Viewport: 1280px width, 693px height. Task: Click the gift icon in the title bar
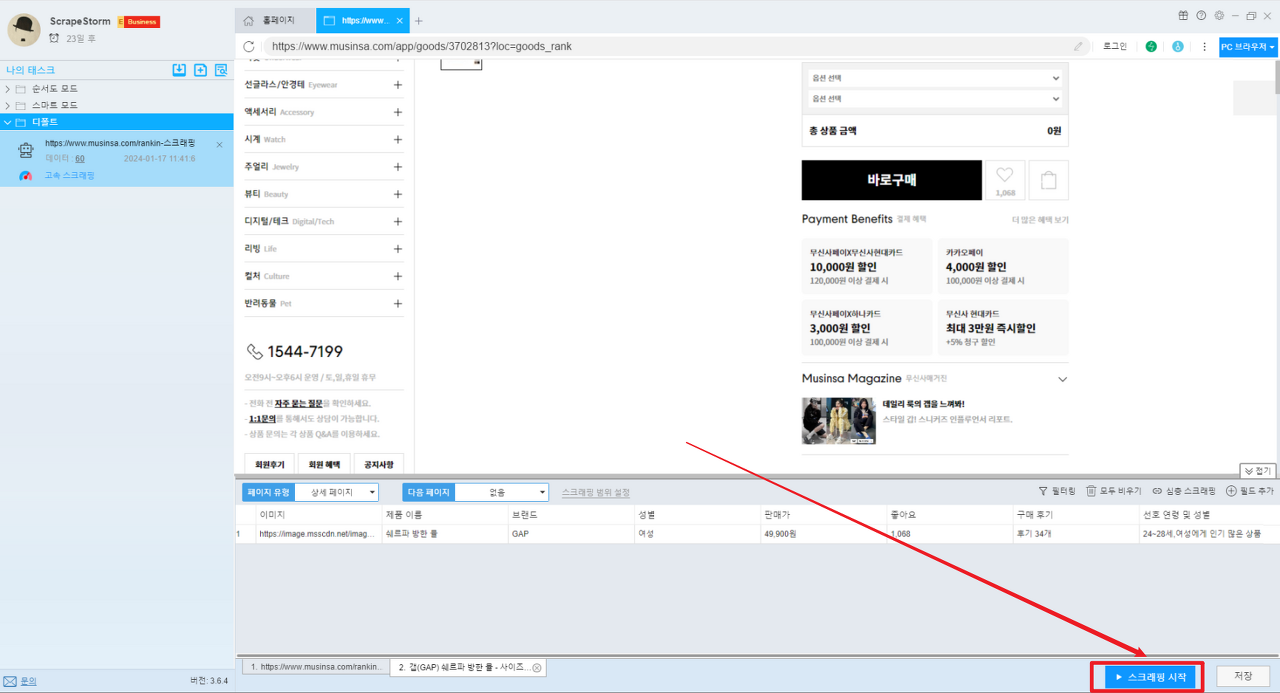coord(1183,15)
